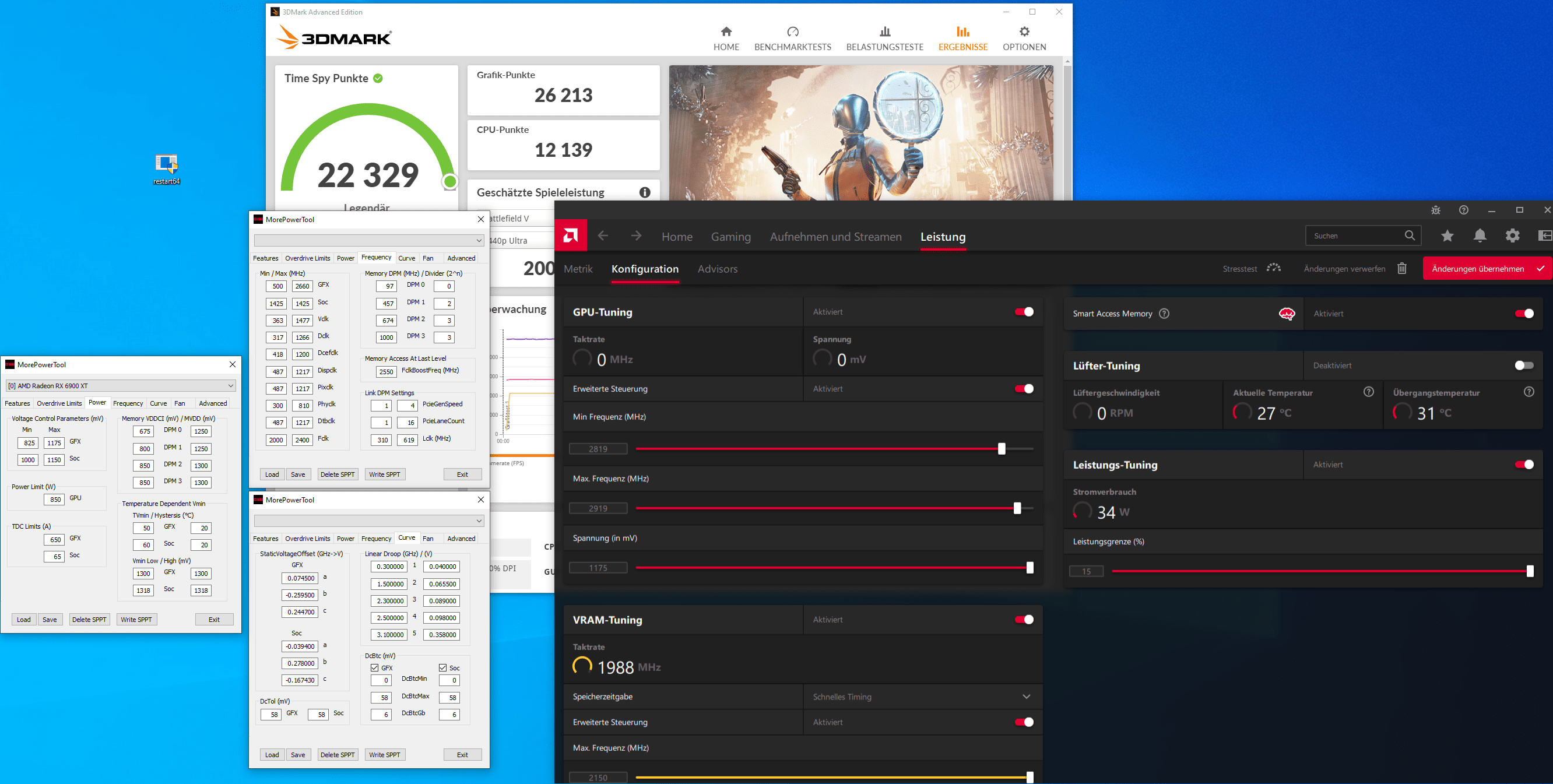
Task: Uncheck the GFX DcBtc checkbox
Action: tap(374, 667)
